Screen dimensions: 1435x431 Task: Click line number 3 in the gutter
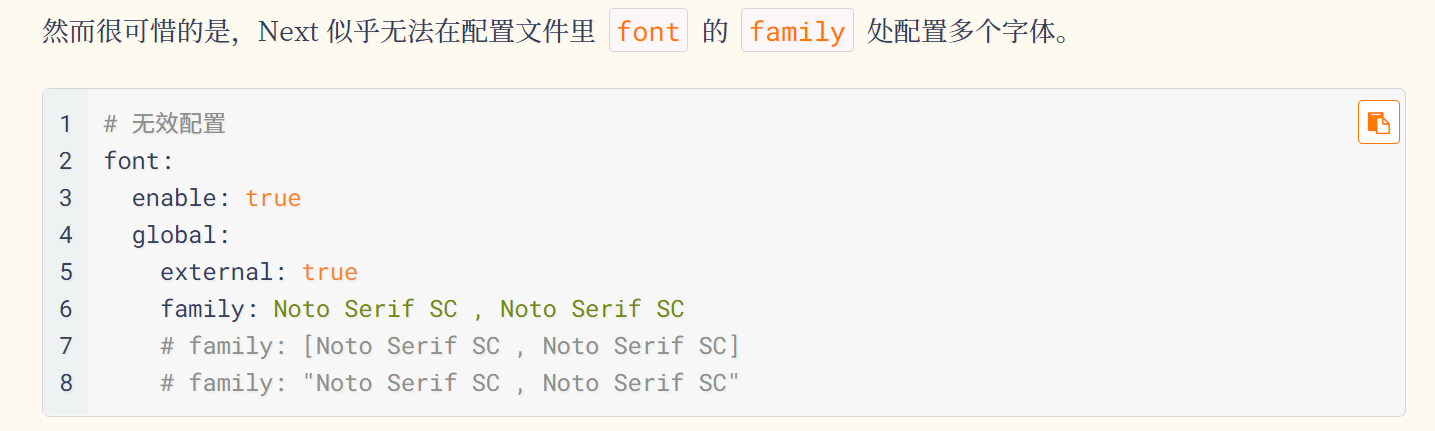point(66,198)
